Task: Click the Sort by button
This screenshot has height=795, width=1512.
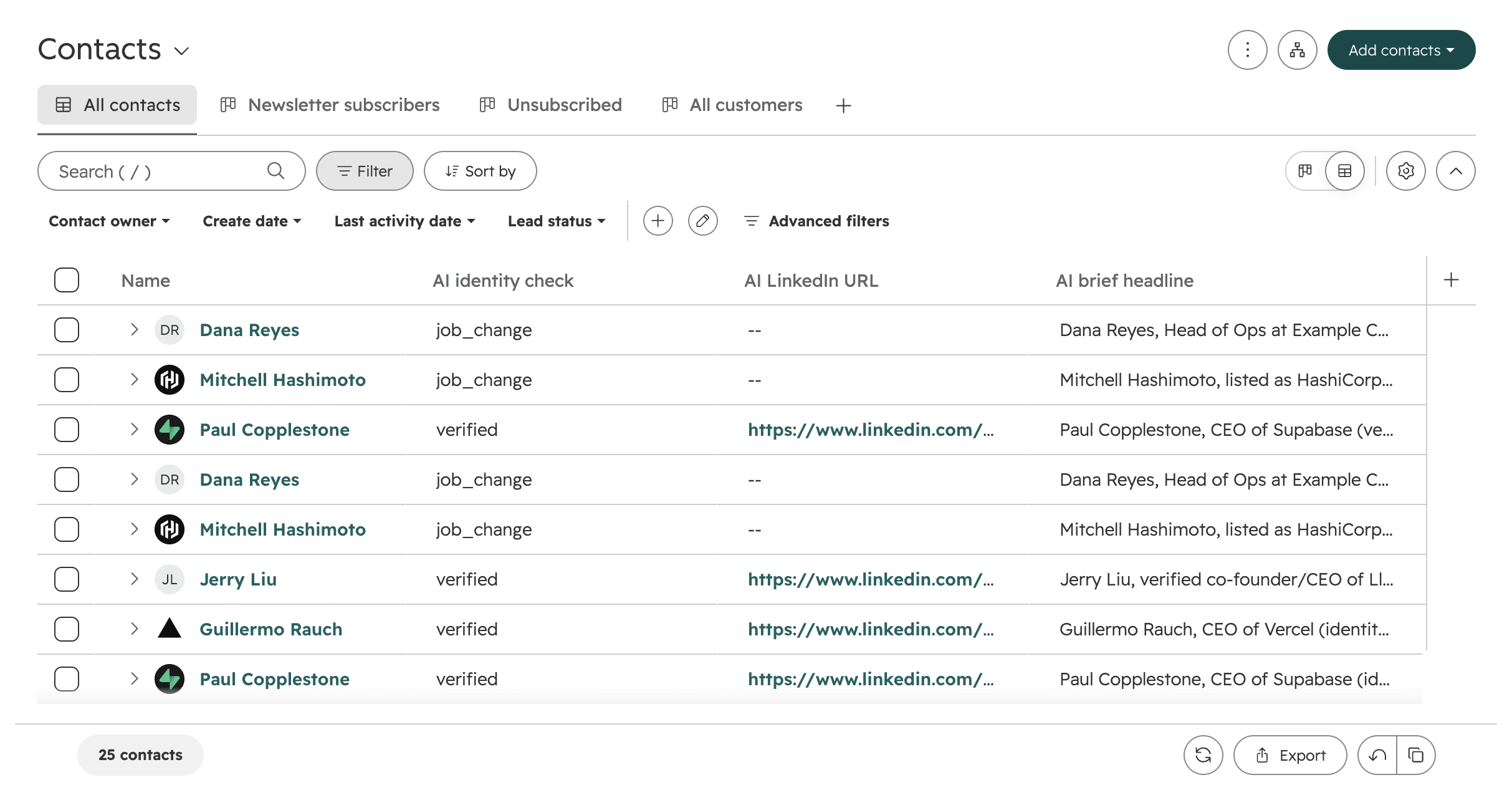Action: pyautogui.click(x=480, y=171)
